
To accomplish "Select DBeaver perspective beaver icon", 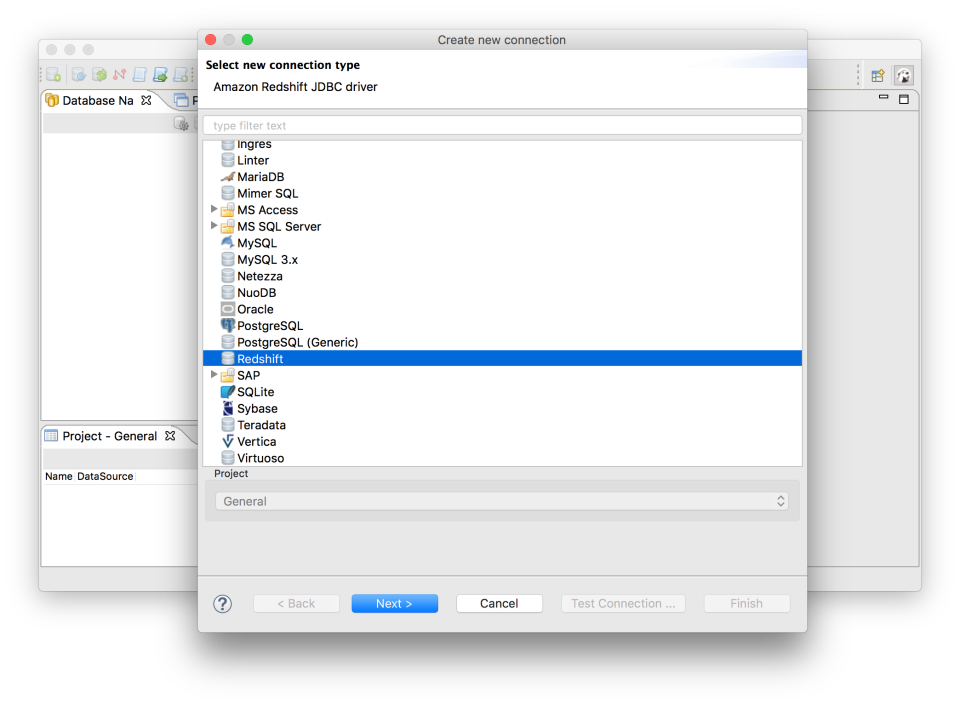I will point(904,75).
